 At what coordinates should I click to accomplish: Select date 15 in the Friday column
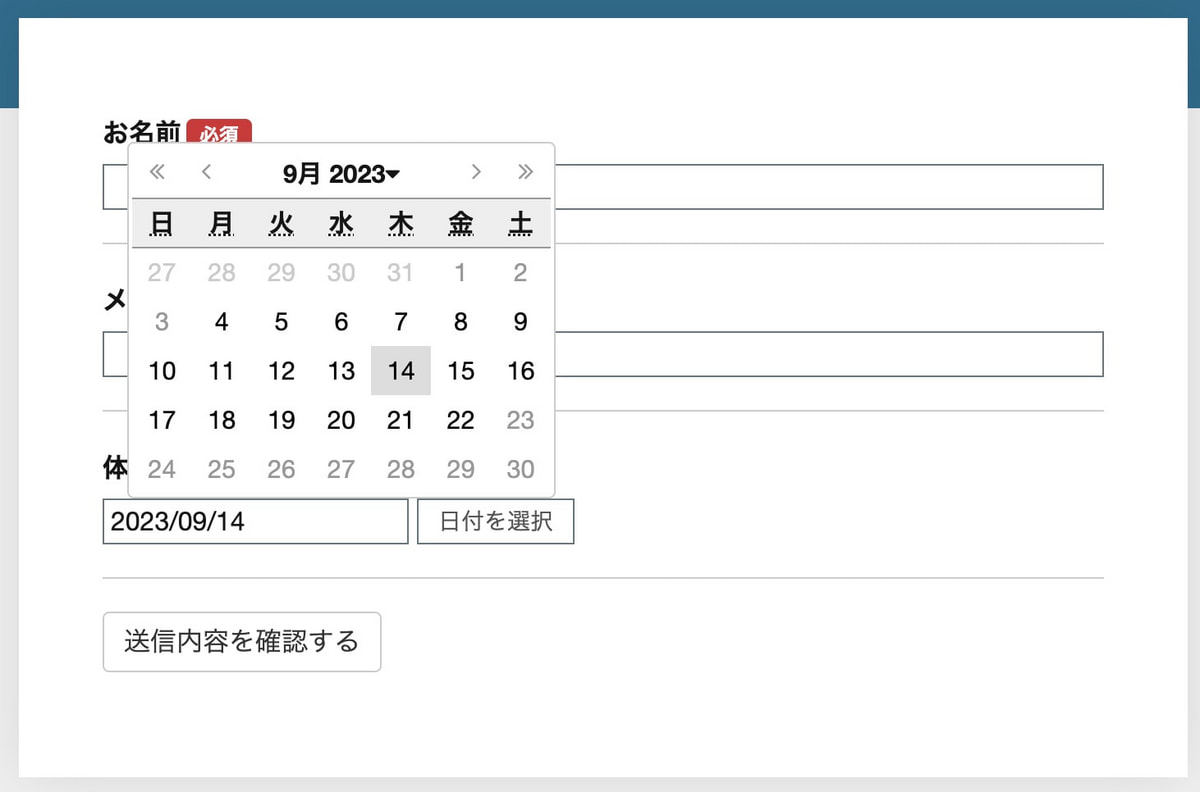pyautogui.click(x=460, y=371)
